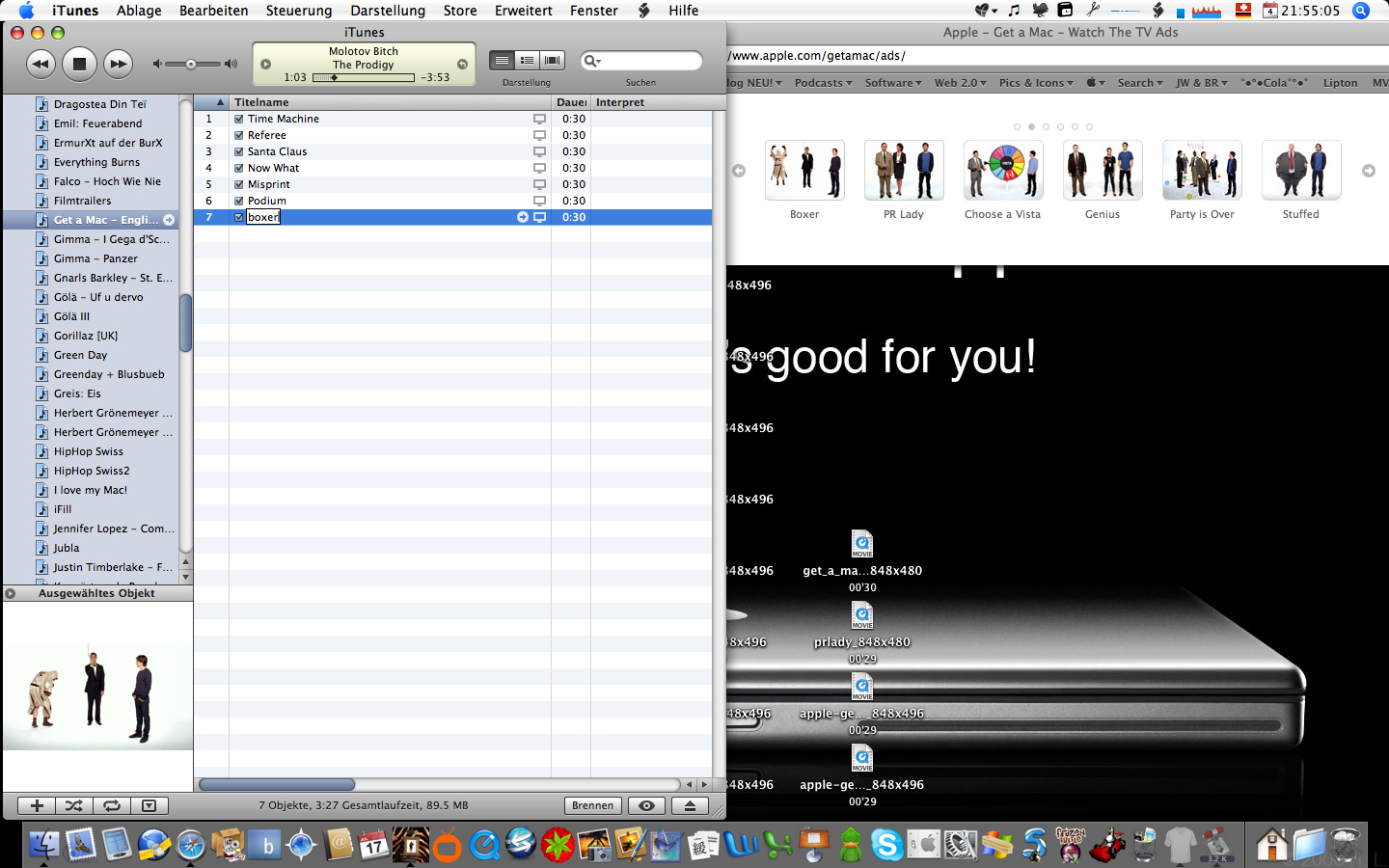Click the Skype icon in the Dock
Screen dimensions: 1389x868
pos(886,845)
